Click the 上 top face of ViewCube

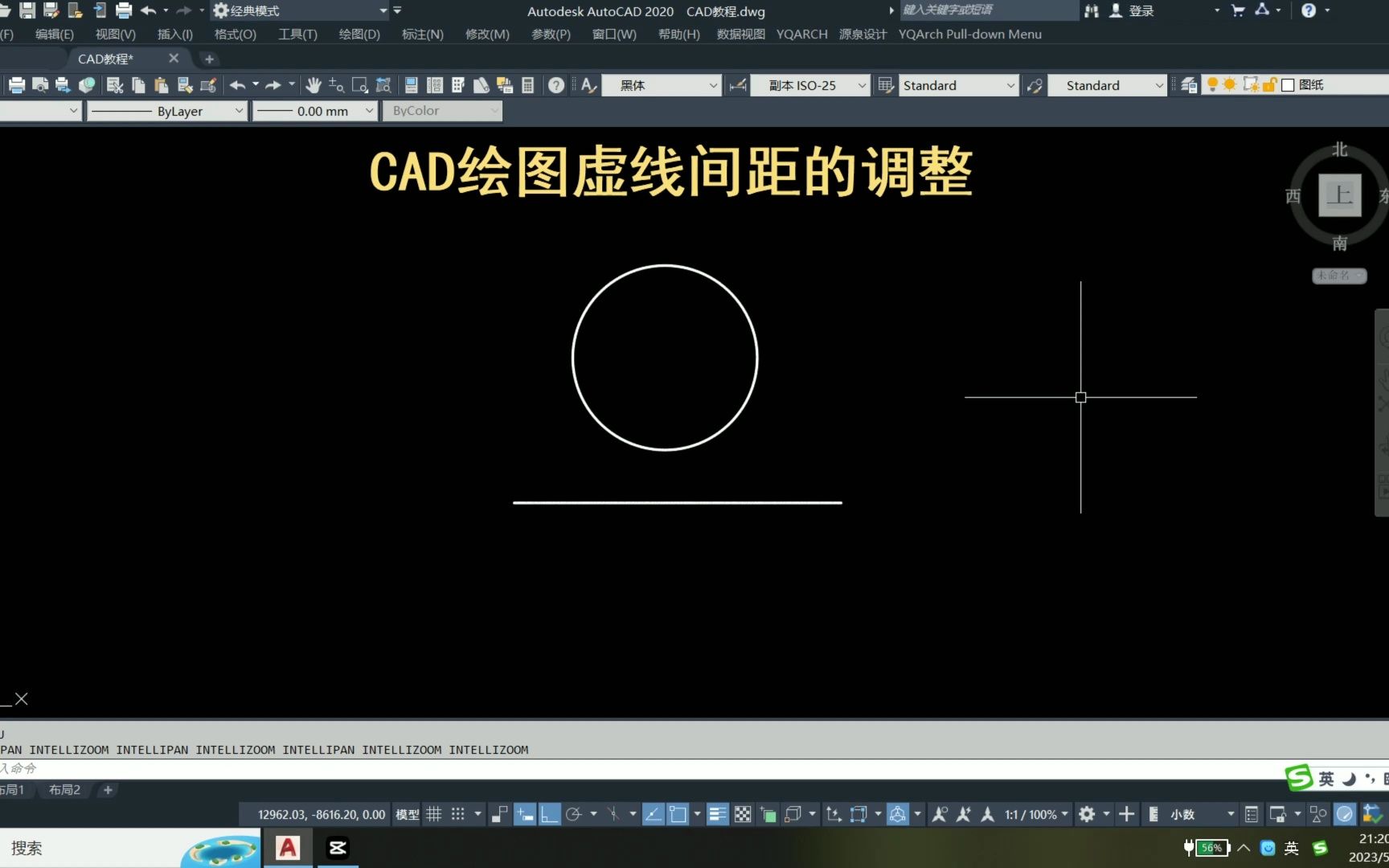[x=1340, y=194]
